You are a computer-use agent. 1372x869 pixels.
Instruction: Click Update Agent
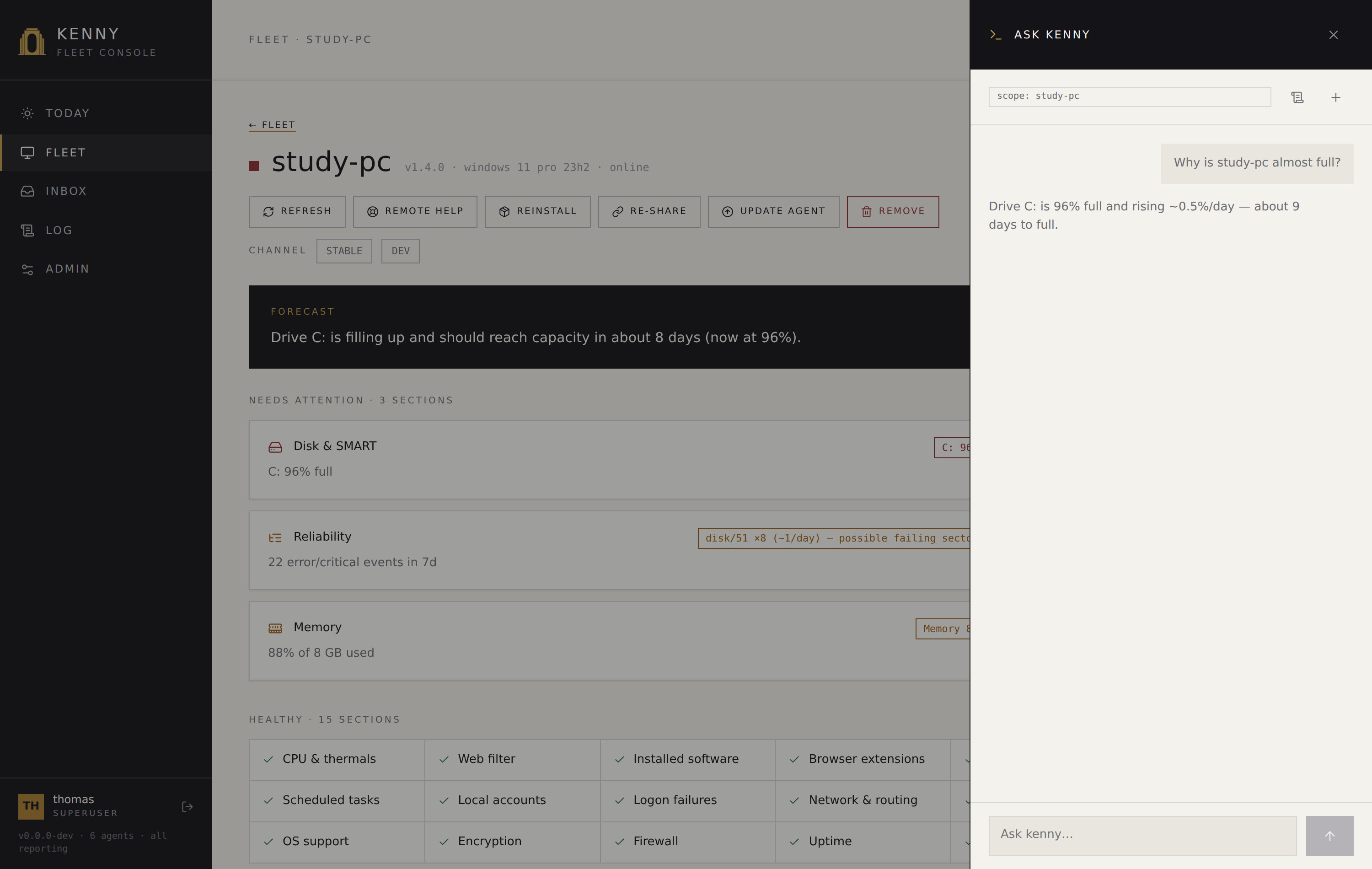coord(773,211)
